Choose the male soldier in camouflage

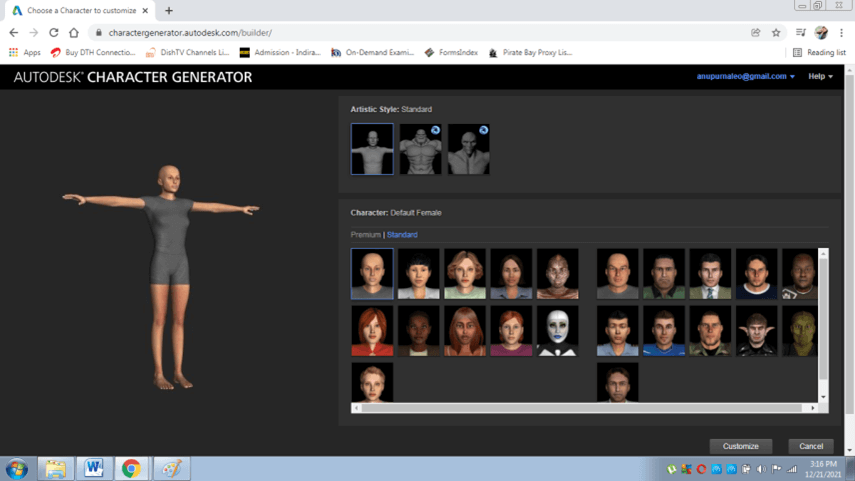[x=710, y=331]
